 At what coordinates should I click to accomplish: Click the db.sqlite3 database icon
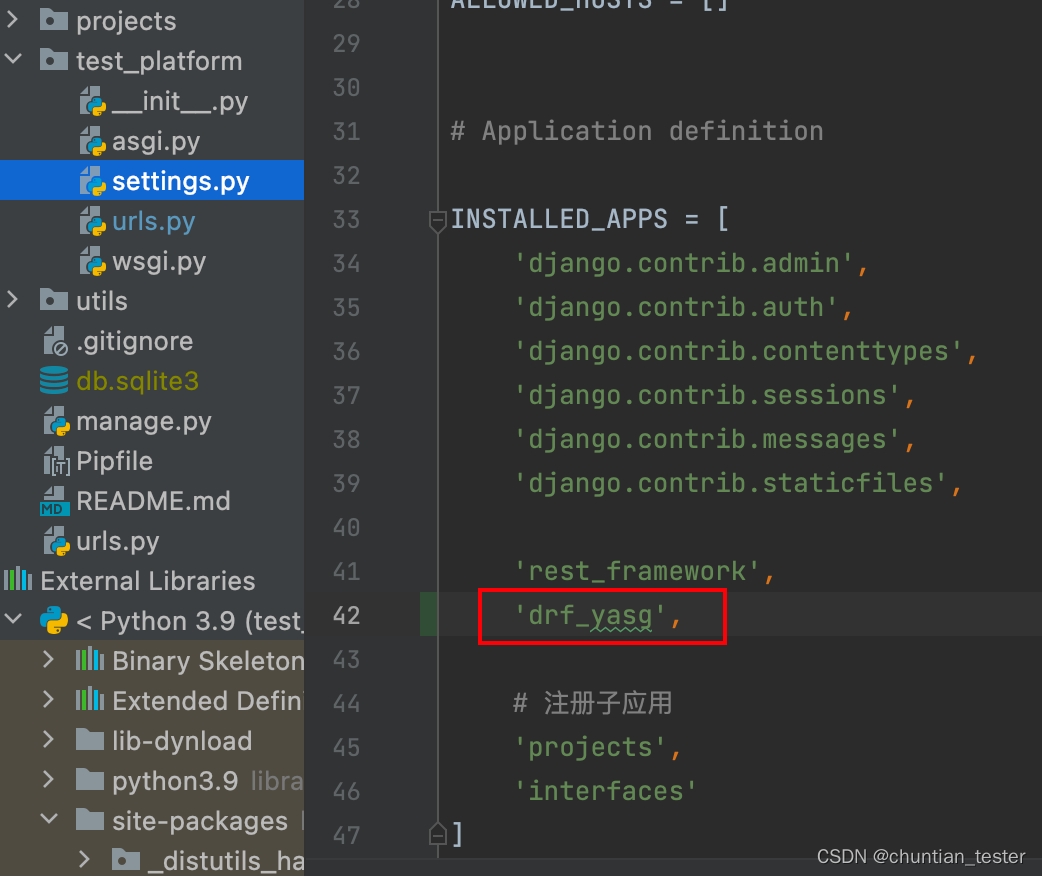54,381
